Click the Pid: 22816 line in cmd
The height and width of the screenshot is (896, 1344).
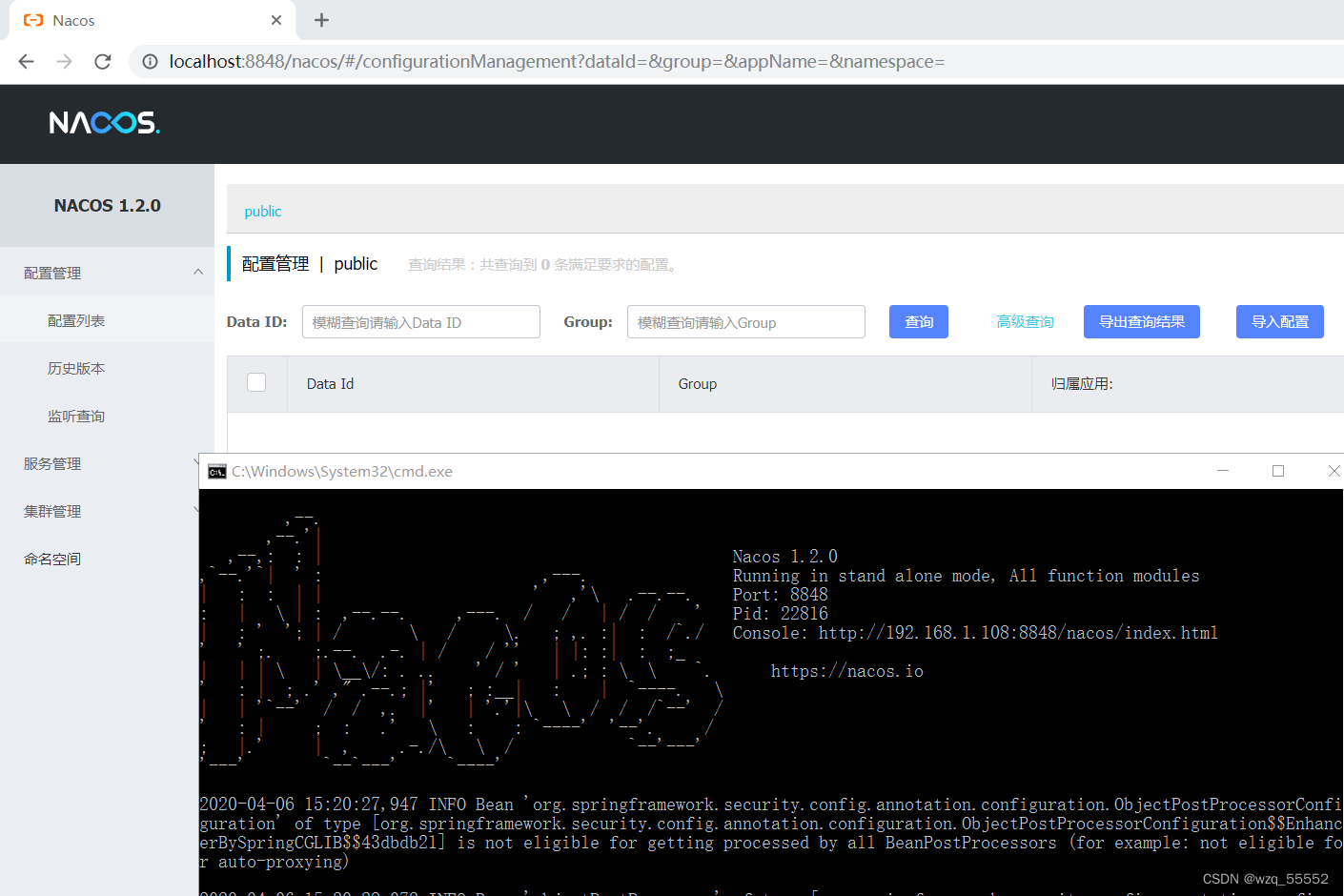[x=781, y=614]
